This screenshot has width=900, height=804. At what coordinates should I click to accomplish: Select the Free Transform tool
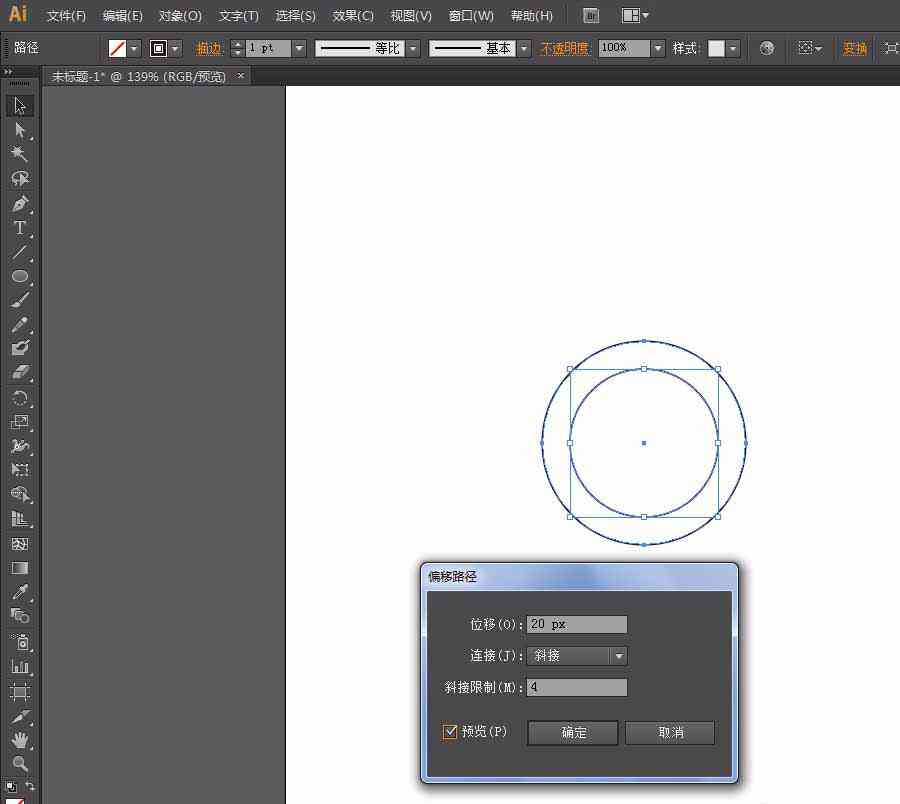coord(20,470)
